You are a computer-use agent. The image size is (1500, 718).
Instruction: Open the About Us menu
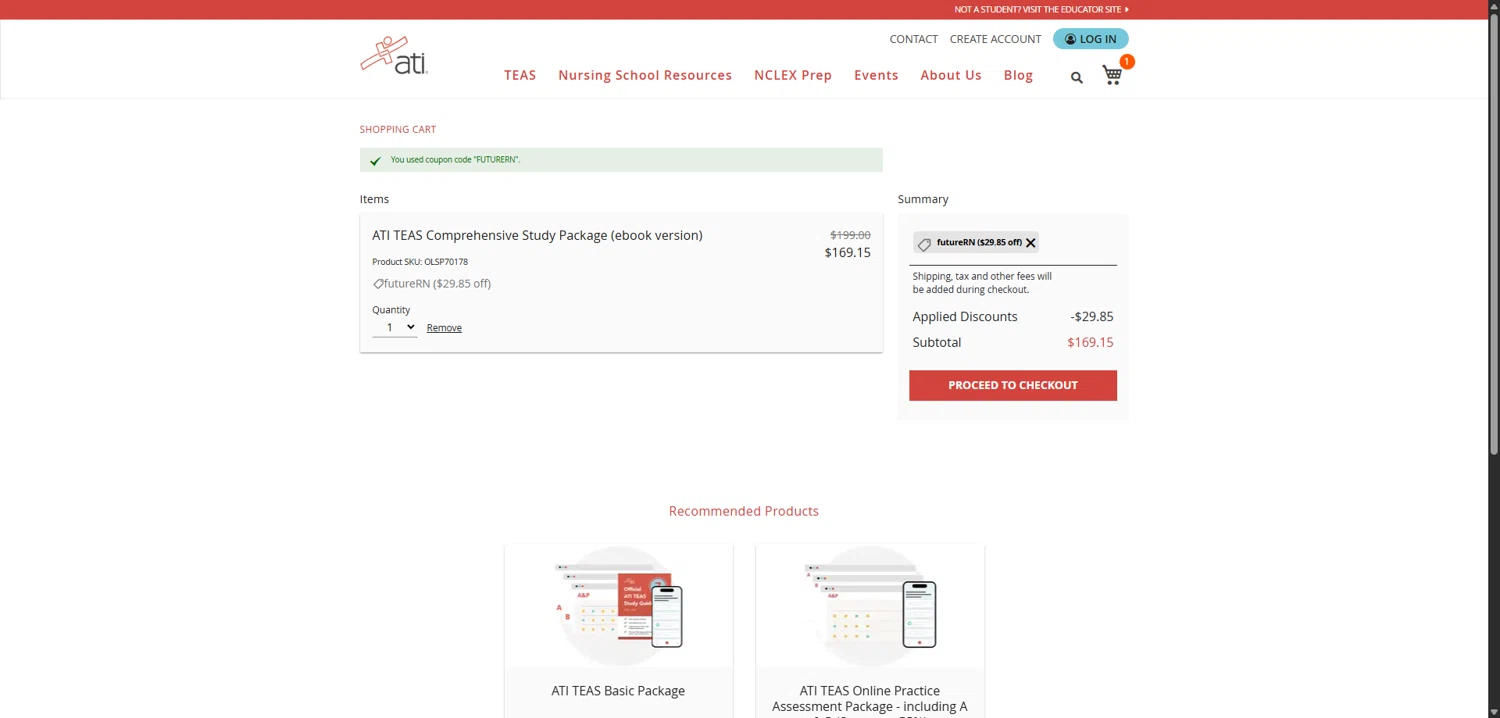[x=951, y=75]
